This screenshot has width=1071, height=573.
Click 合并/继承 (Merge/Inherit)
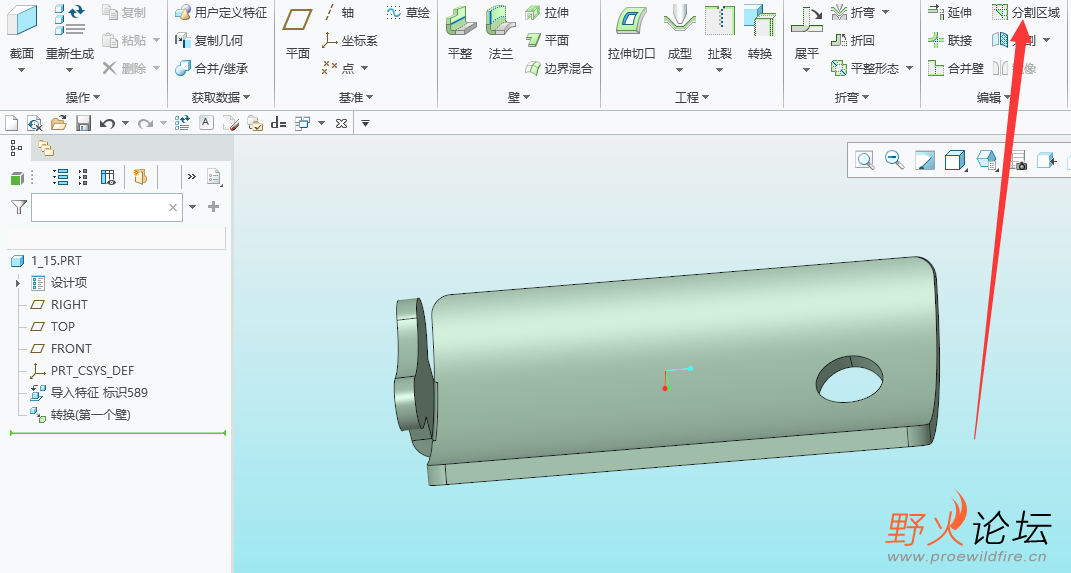coord(212,68)
